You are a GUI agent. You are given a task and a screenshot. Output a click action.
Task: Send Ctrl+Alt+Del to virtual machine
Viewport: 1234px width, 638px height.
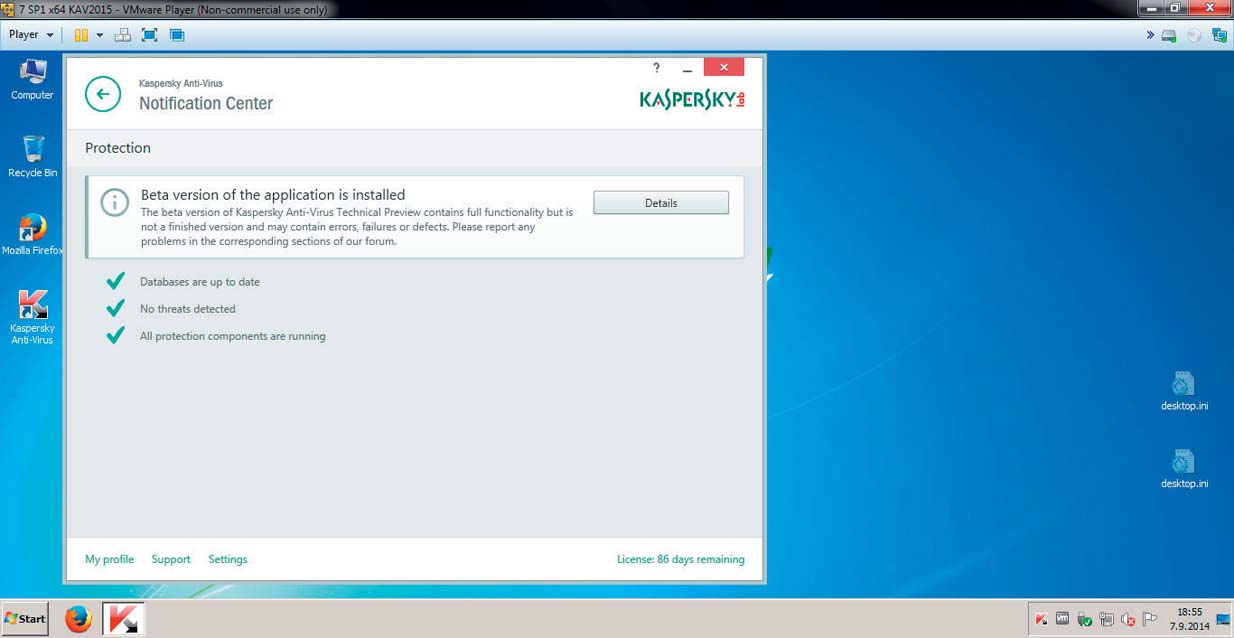click(123, 35)
